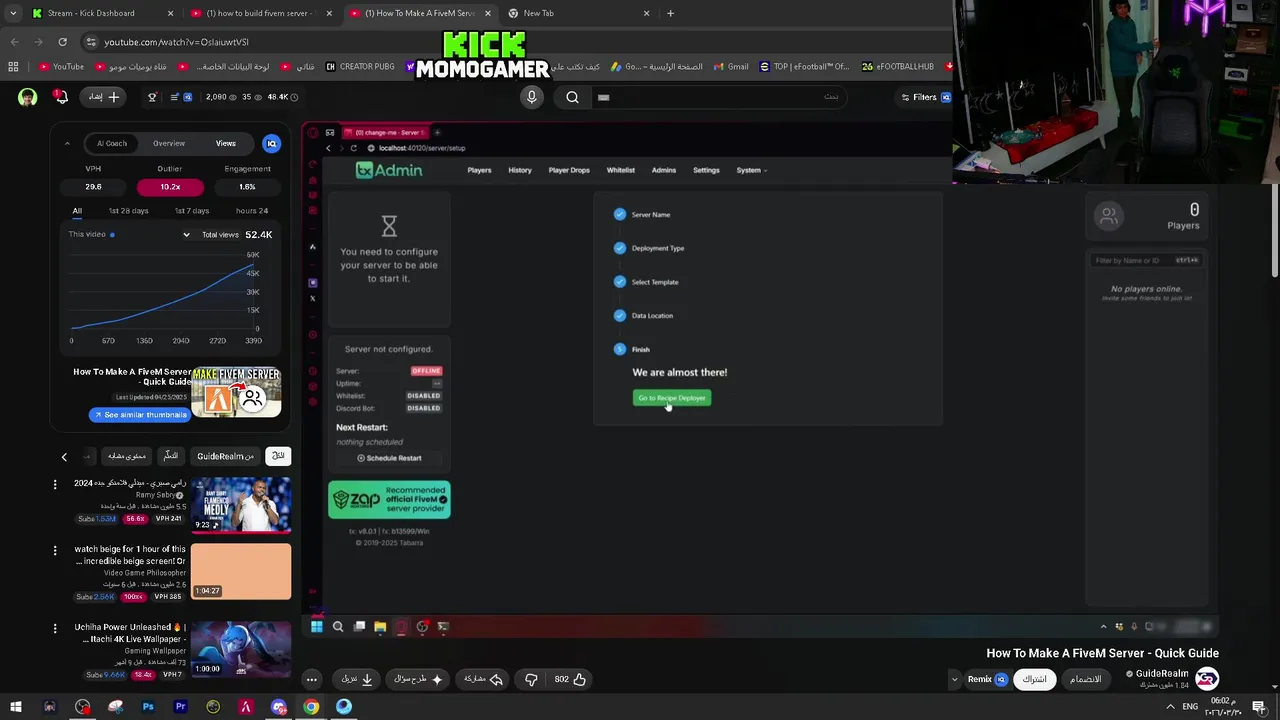Select the 24 hours range

point(252,211)
